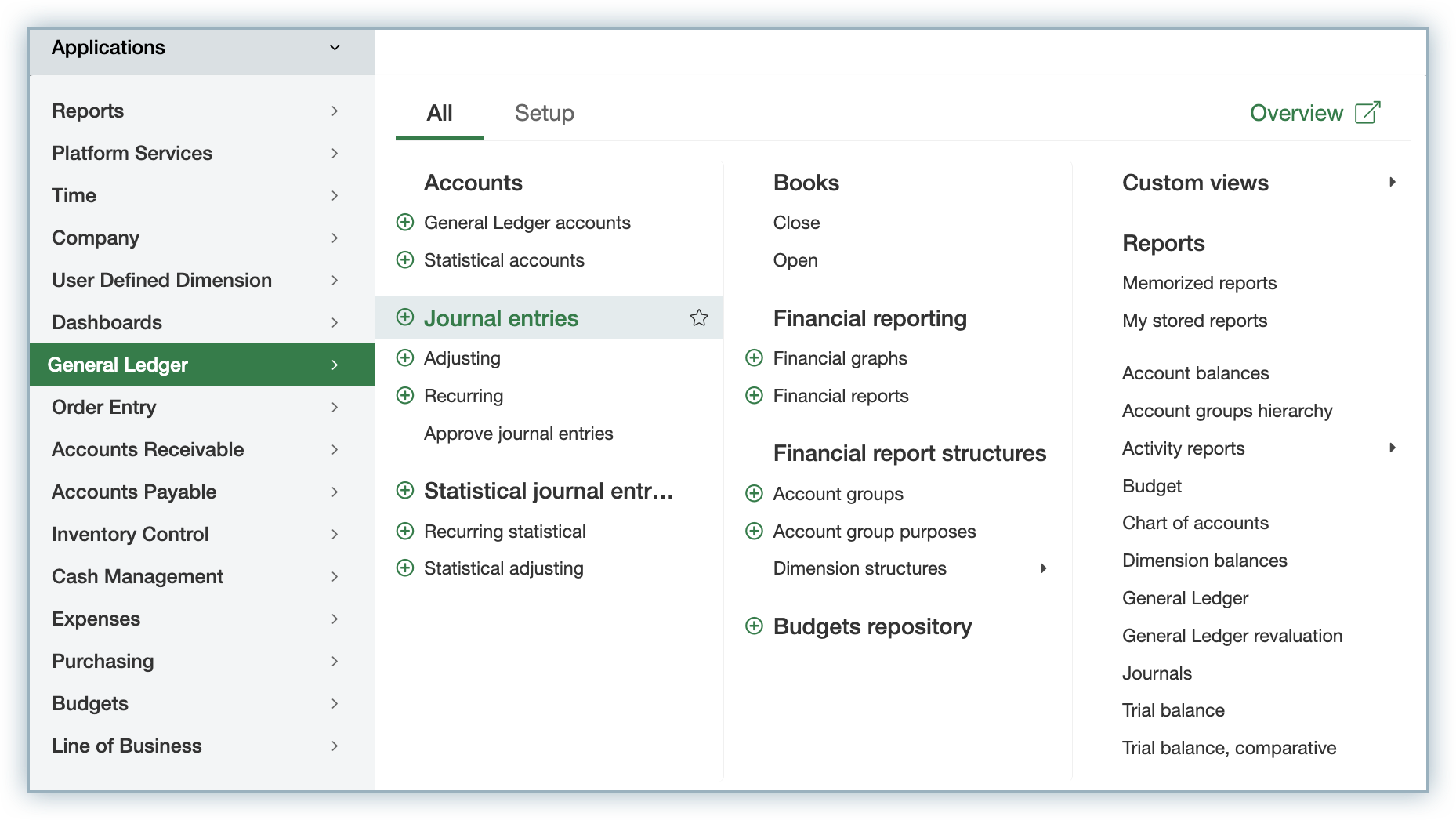Switch to the Setup tab

pos(544,114)
